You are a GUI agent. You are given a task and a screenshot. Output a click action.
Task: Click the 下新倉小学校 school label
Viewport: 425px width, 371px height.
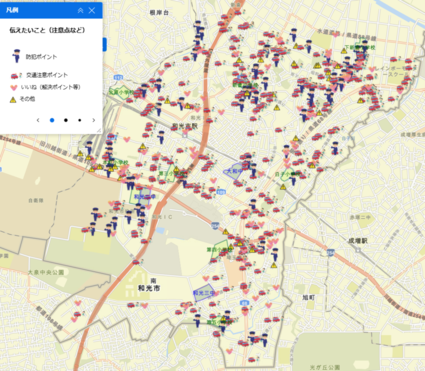[360, 48]
